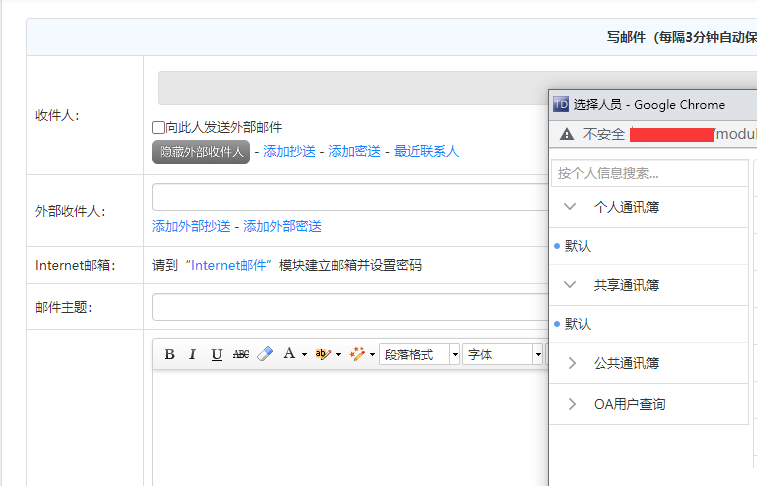757x486 pixels.
Task: Open the 最近联系人 link
Action: (426, 152)
